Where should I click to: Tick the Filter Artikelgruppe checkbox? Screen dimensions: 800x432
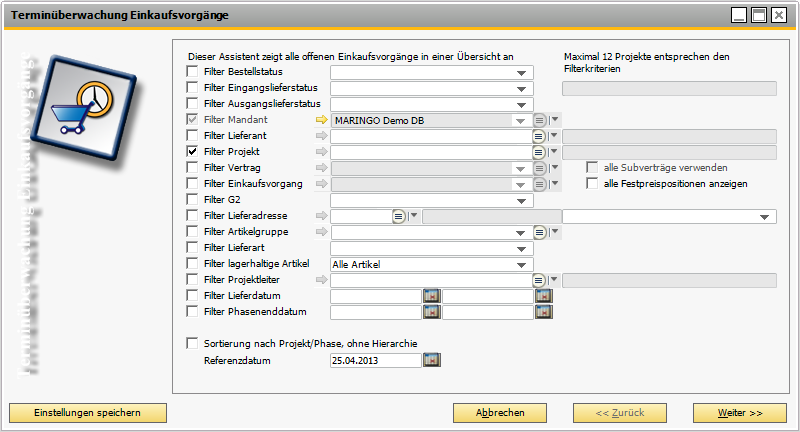pos(192,232)
